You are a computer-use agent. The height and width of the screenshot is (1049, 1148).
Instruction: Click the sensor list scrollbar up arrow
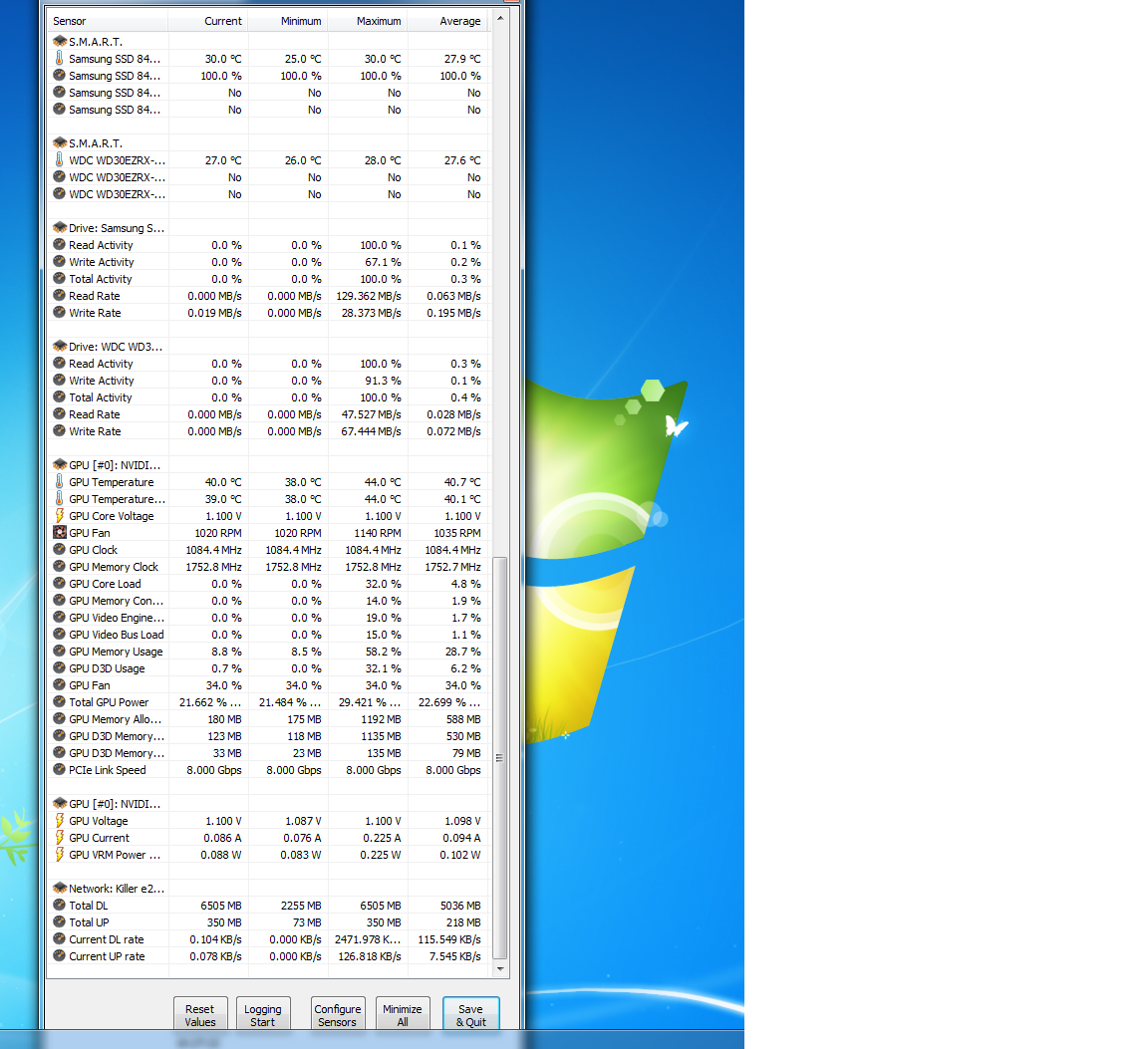[x=500, y=18]
